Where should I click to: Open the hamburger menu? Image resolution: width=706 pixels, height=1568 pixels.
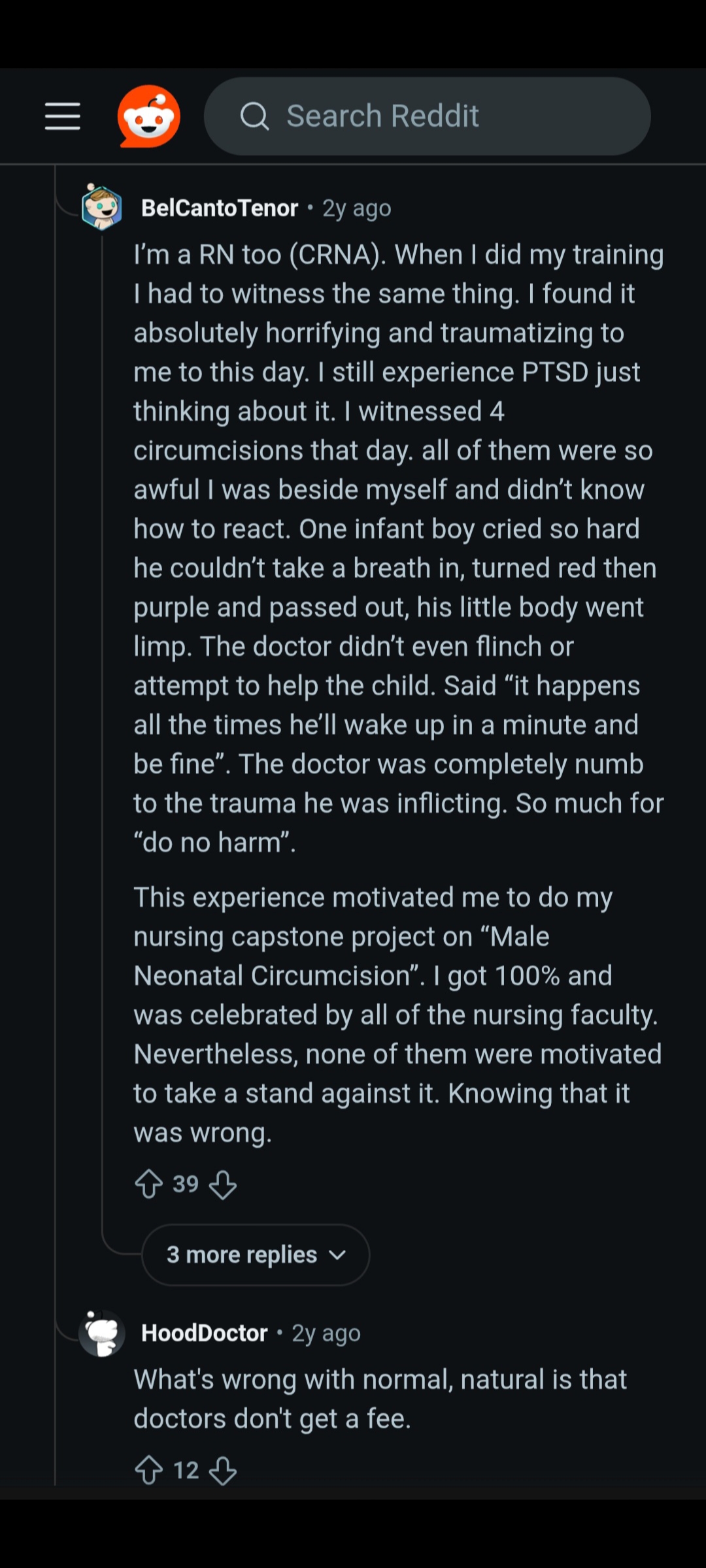63,116
